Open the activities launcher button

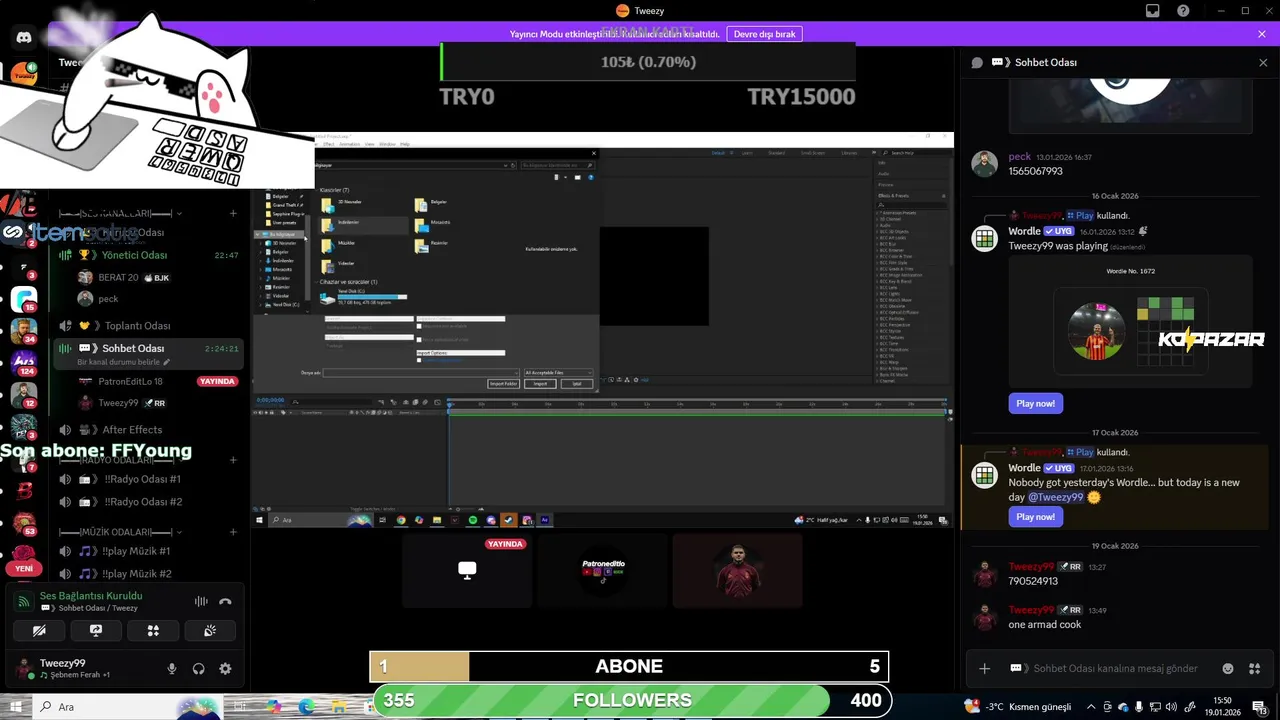point(153,631)
